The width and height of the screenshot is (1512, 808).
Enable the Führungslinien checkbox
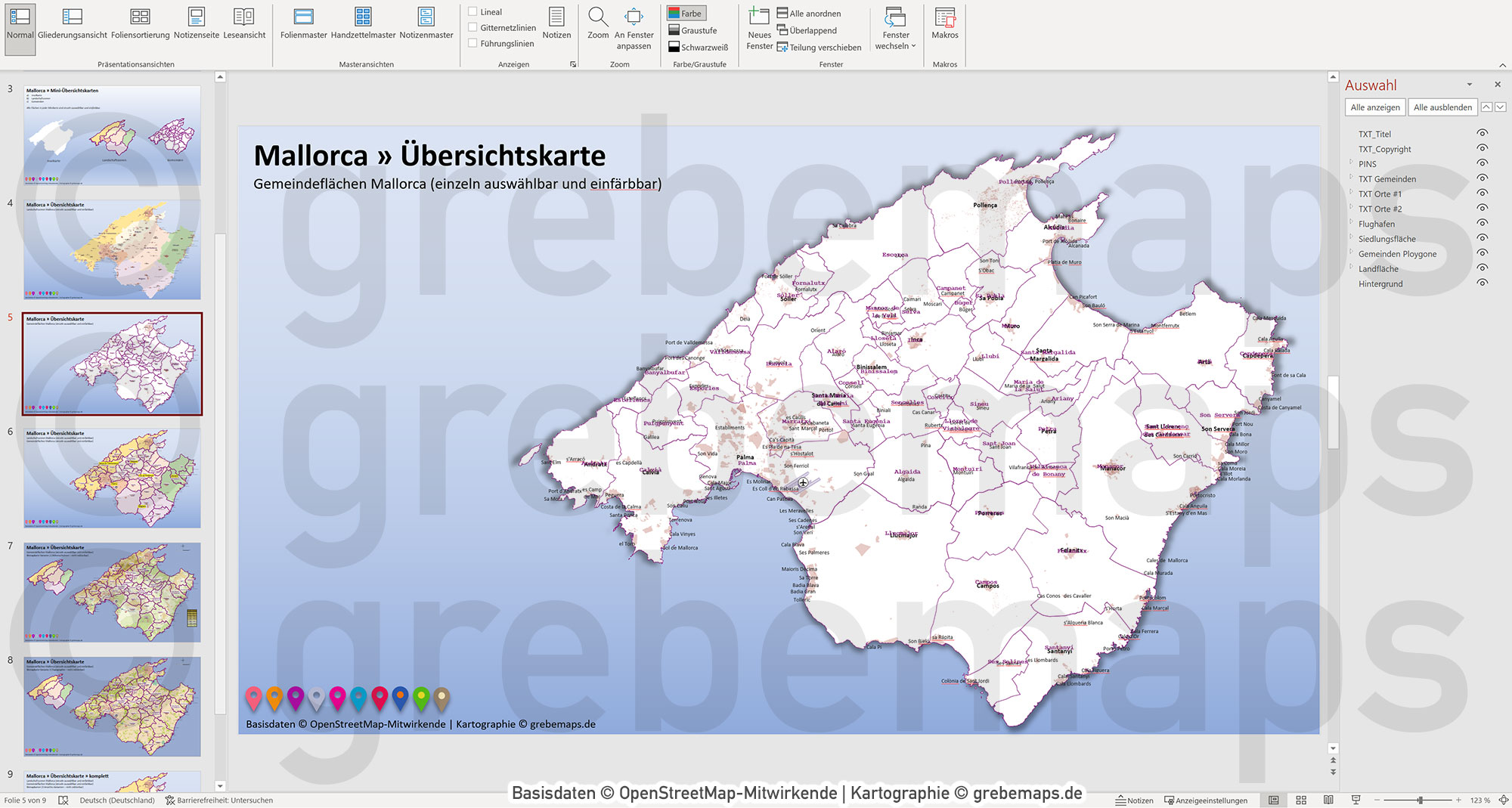(x=473, y=43)
